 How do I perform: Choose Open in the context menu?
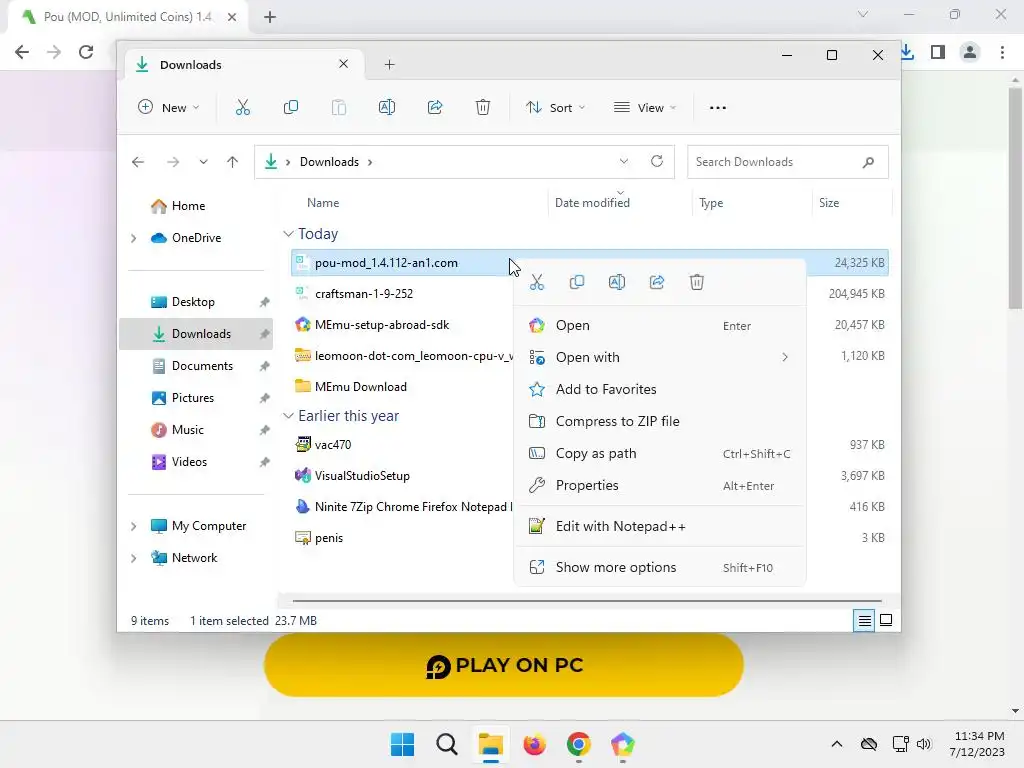click(x=660, y=325)
